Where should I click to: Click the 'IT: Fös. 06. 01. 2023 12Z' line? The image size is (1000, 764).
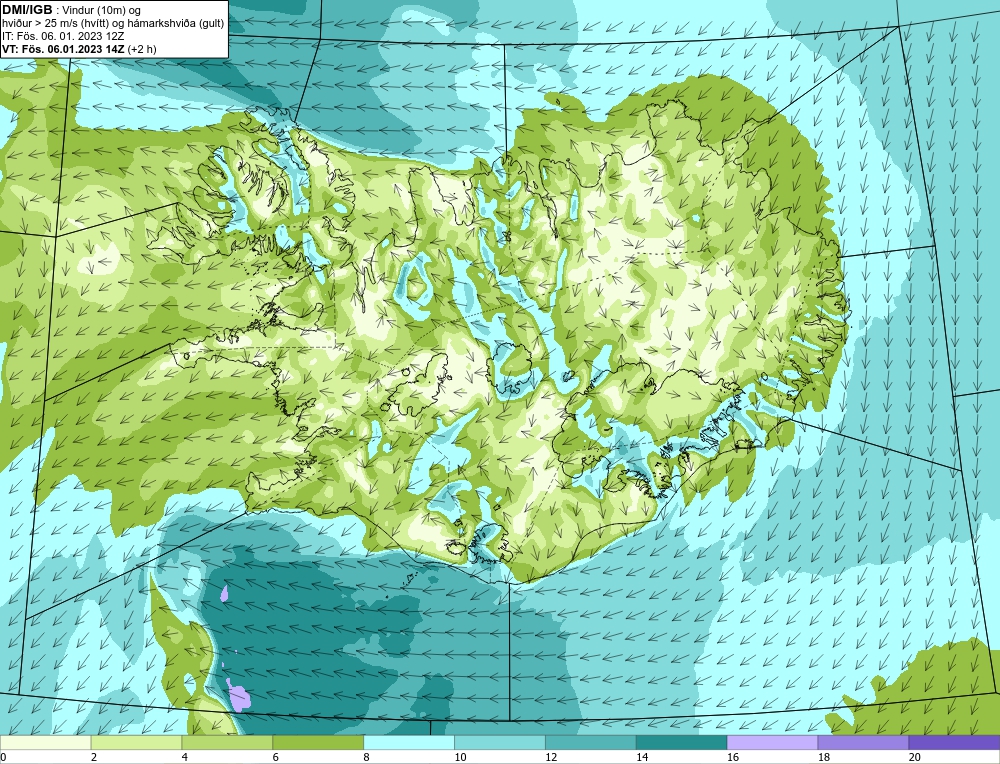(x=64, y=36)
